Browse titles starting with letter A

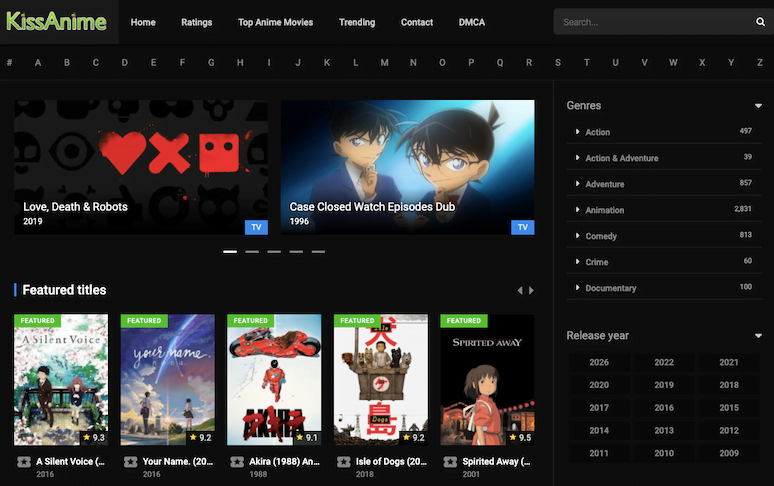38,63
